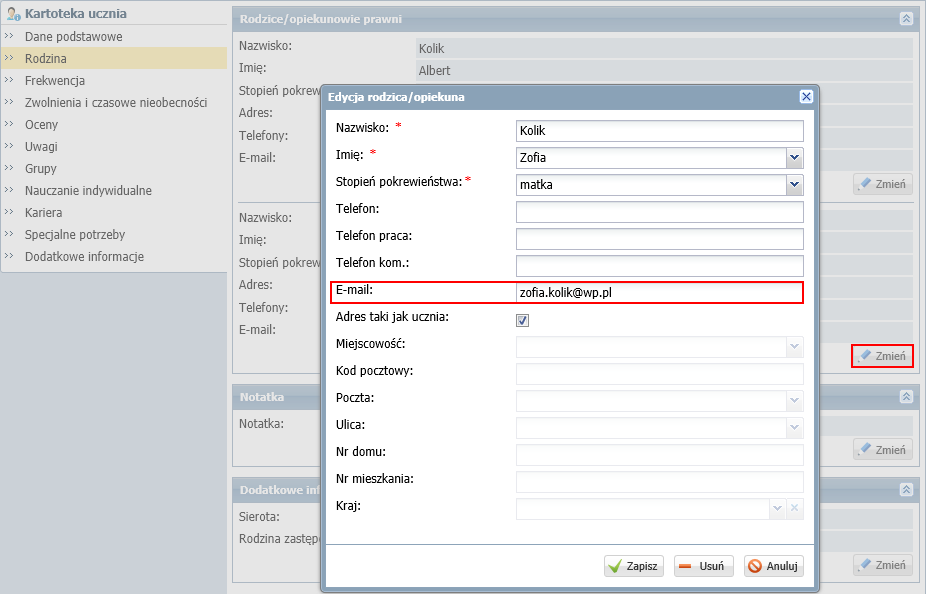Open Kariera in the sidebar
Image resolution: width=926 pixels, height=594 pixels.
pyautogui.click(x=43, y=213)
